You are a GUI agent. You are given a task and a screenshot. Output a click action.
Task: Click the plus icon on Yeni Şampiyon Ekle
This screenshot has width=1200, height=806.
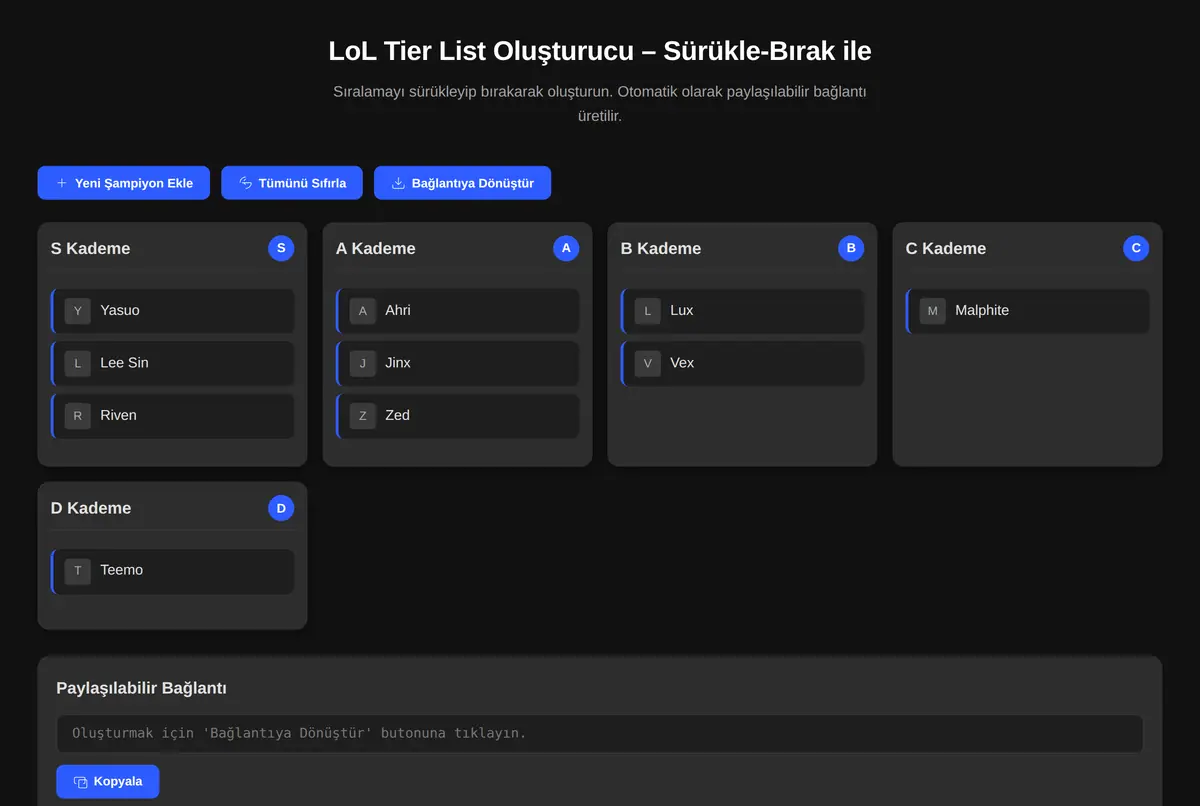pyautogui.click(x=62, y=183)
